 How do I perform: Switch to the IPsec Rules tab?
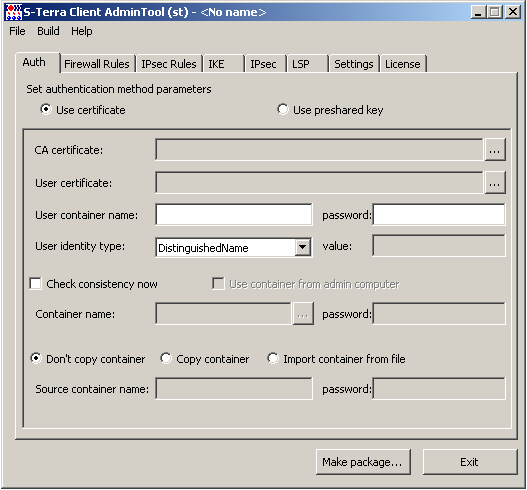(169, 64)
